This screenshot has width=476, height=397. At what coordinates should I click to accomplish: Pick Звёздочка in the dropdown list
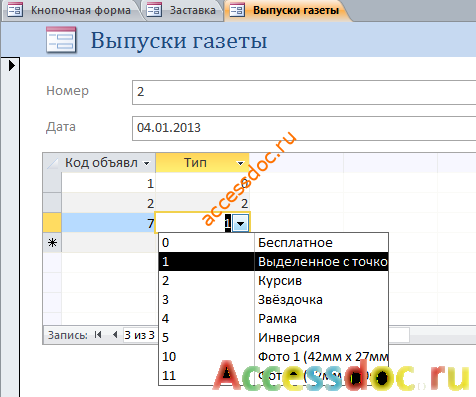(273, 299)
